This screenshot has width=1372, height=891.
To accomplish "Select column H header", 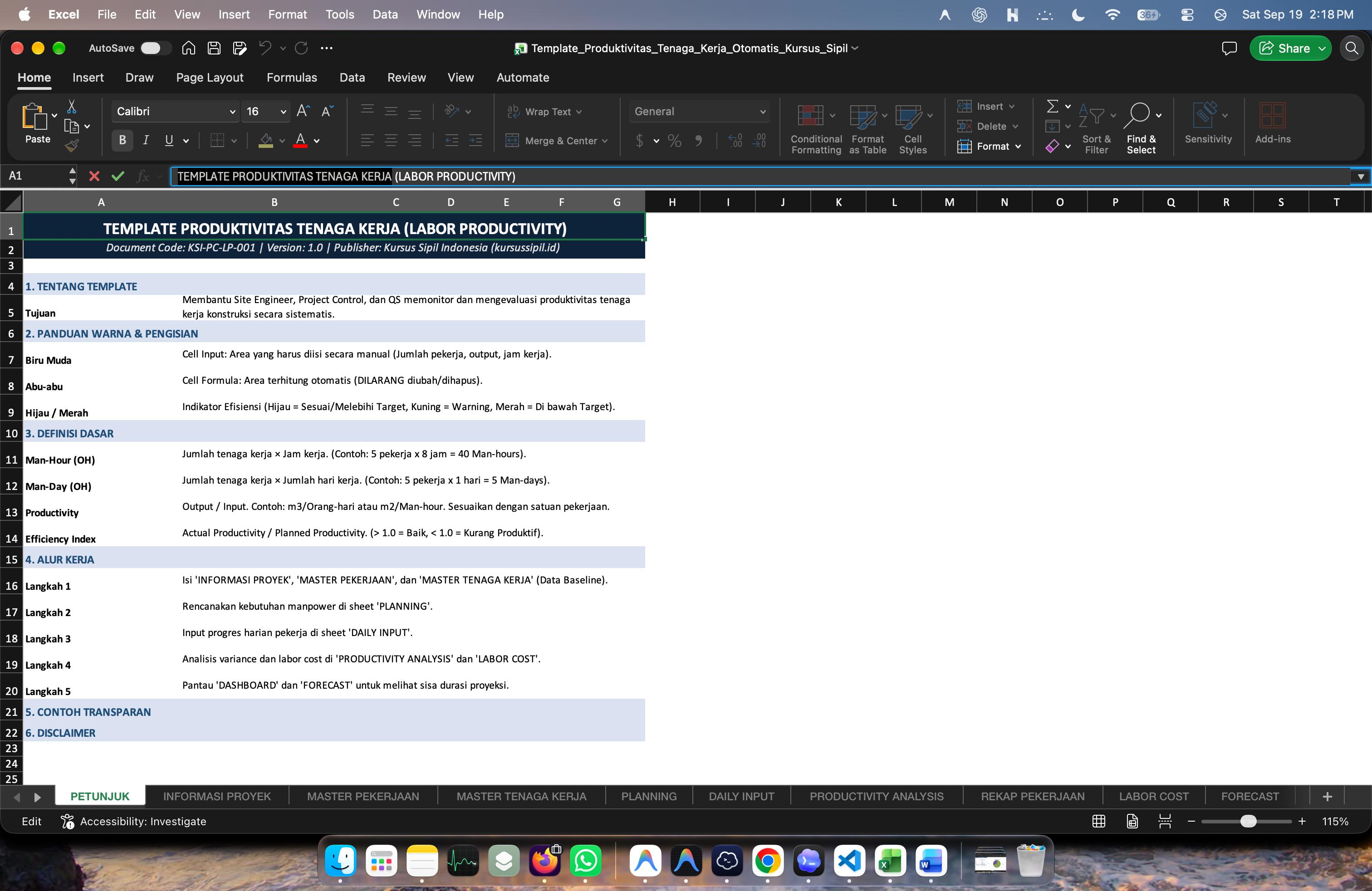I will [x=672, y=202].
